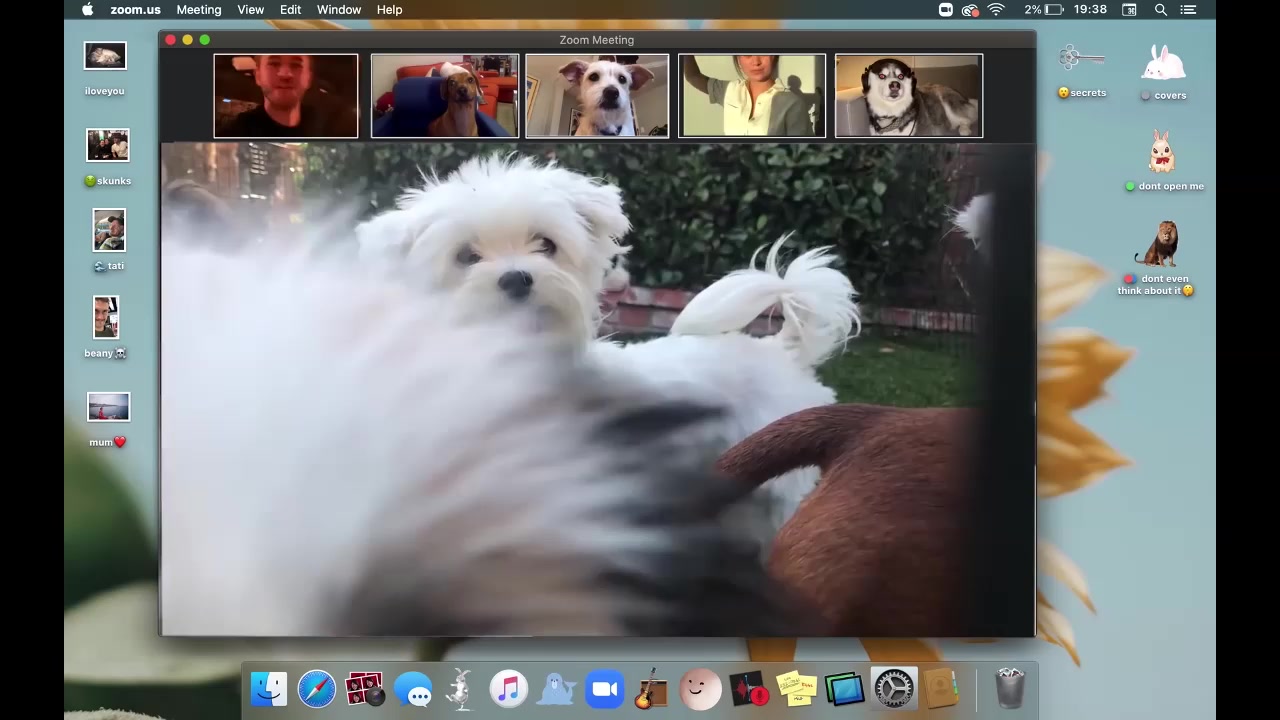Select the dont open me desktop icon

(1164, 160)
